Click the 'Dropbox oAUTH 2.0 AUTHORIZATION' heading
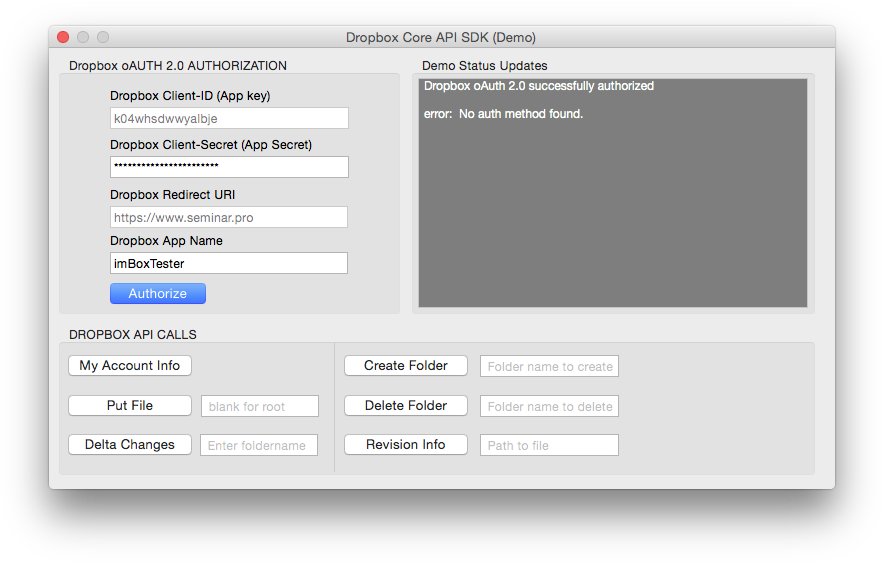This screenshot has width=883, height=562. point(178,66)
